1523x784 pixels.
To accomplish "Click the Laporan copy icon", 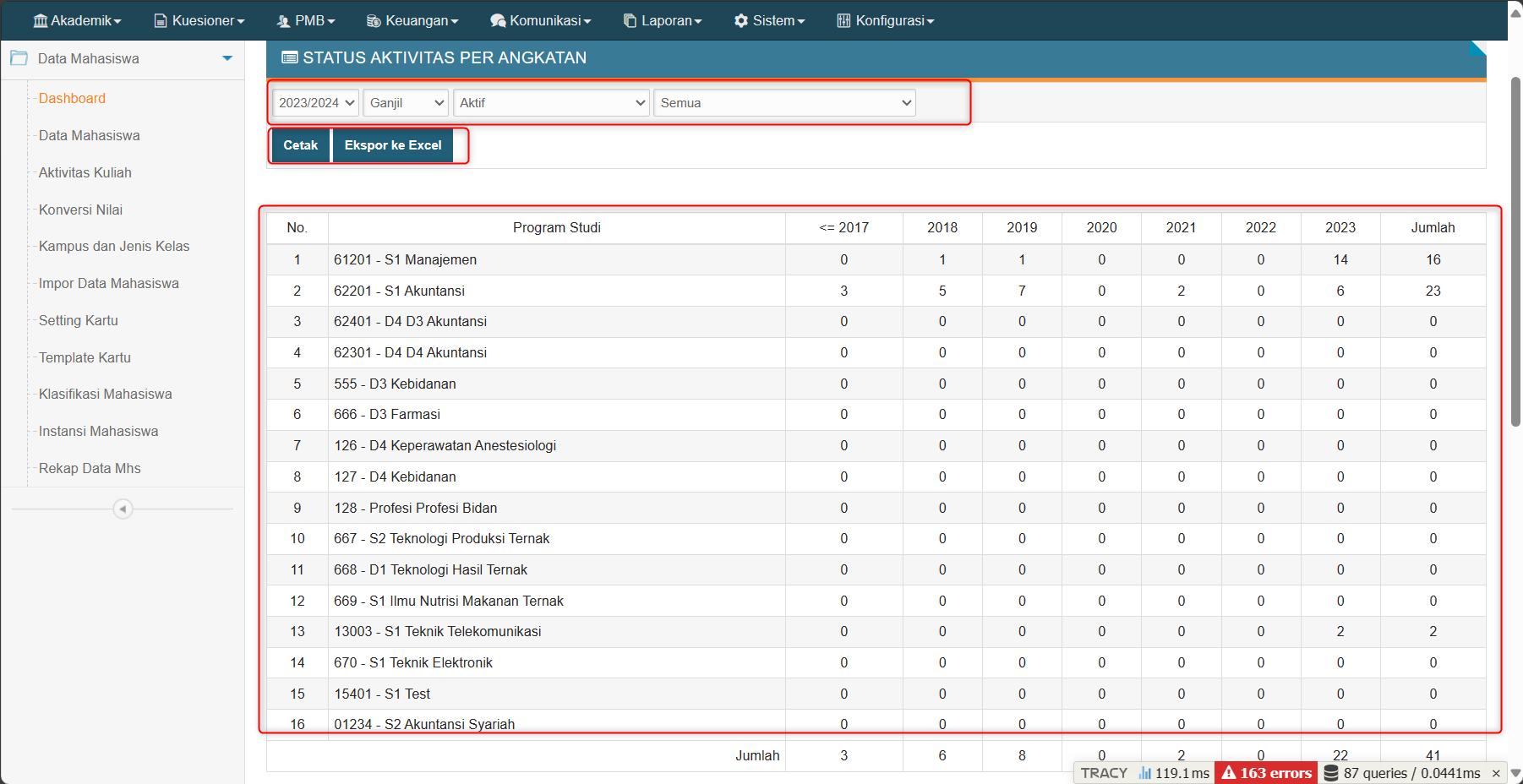I will tap(630, 20).
